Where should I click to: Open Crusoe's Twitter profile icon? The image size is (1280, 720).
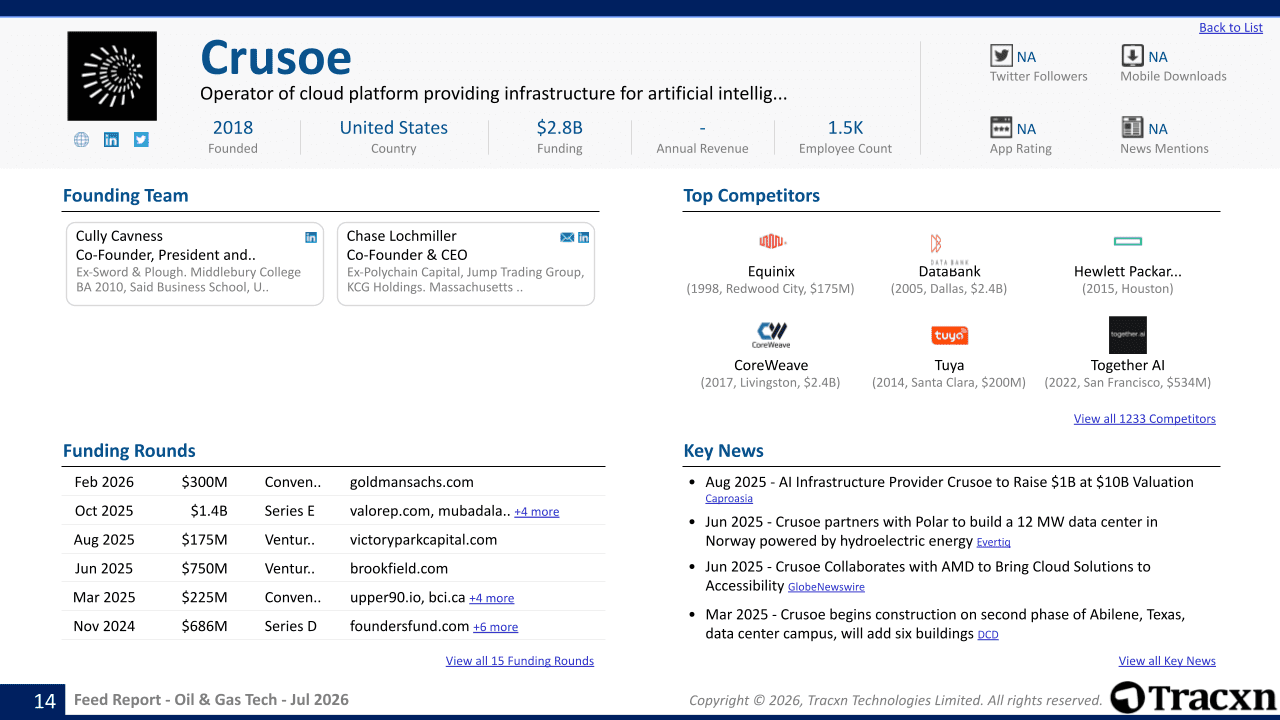click(141, 140)
